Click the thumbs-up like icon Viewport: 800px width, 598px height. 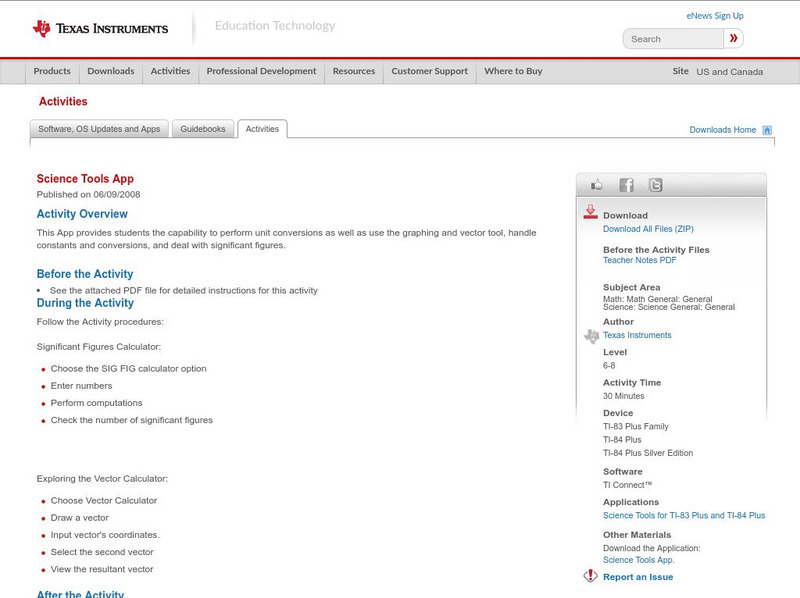point(597,184)
